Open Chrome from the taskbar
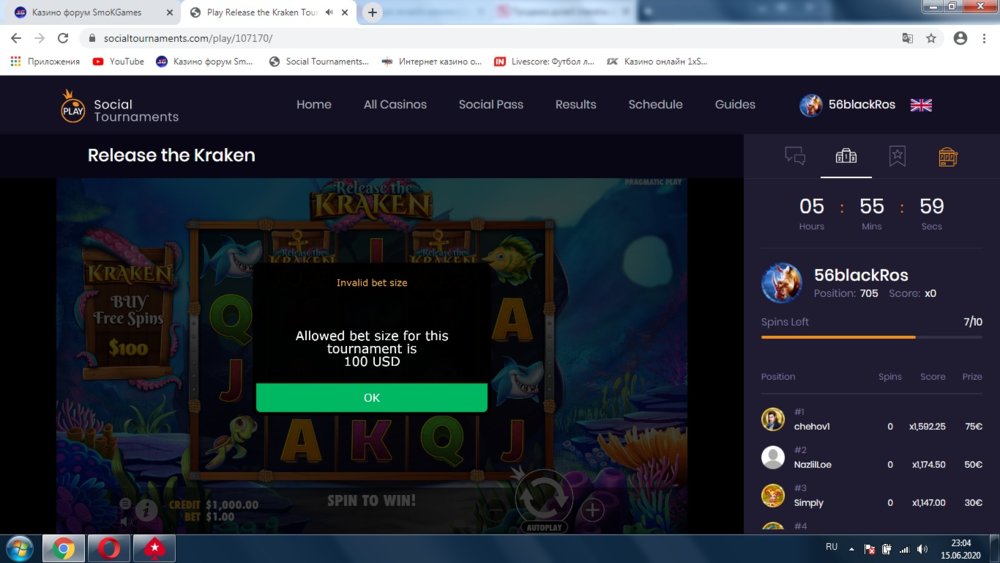 [x=63, y=548]
